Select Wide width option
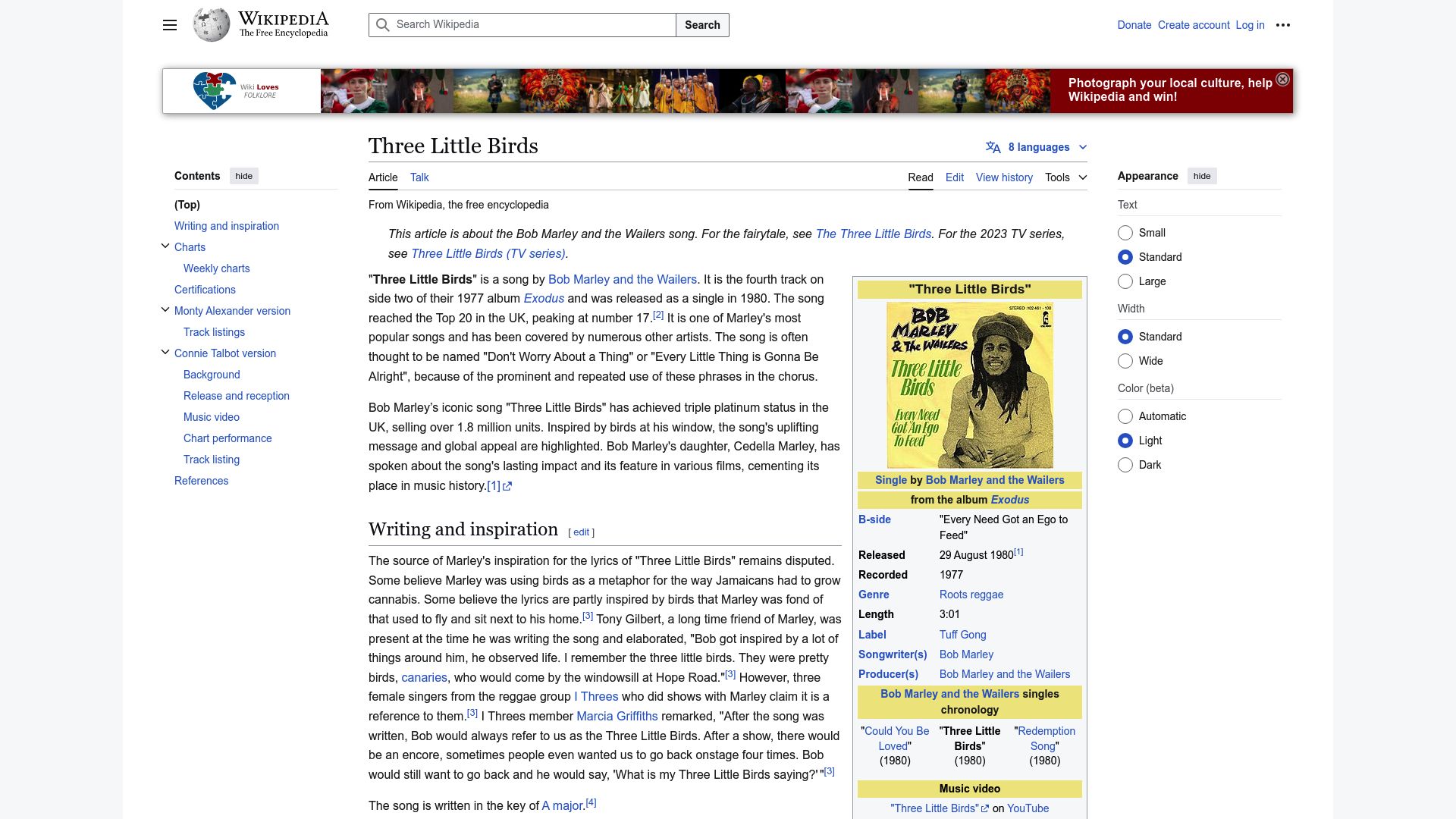 click(x=1125, y=361)
